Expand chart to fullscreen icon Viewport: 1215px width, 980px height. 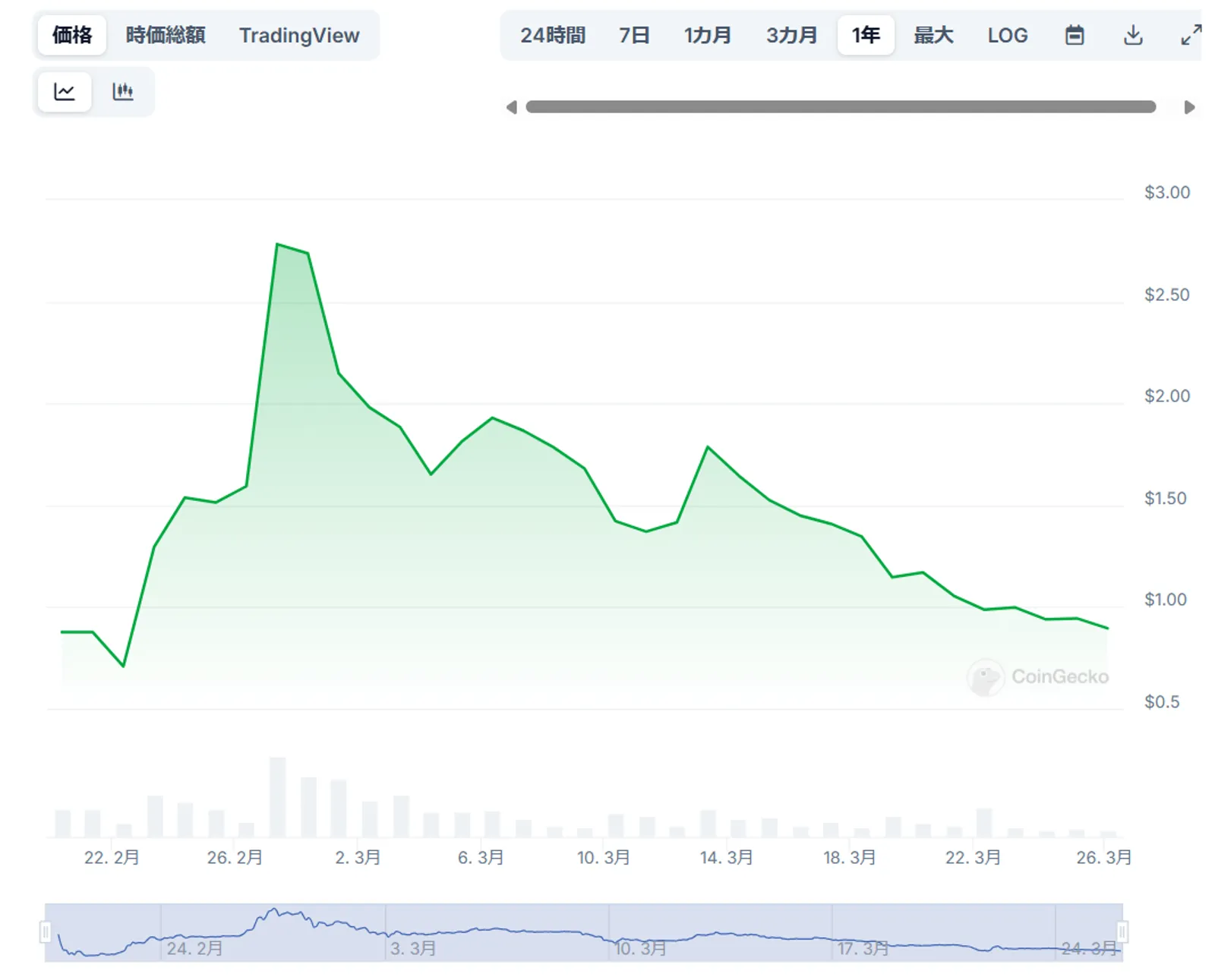(x=1191, y=35)
